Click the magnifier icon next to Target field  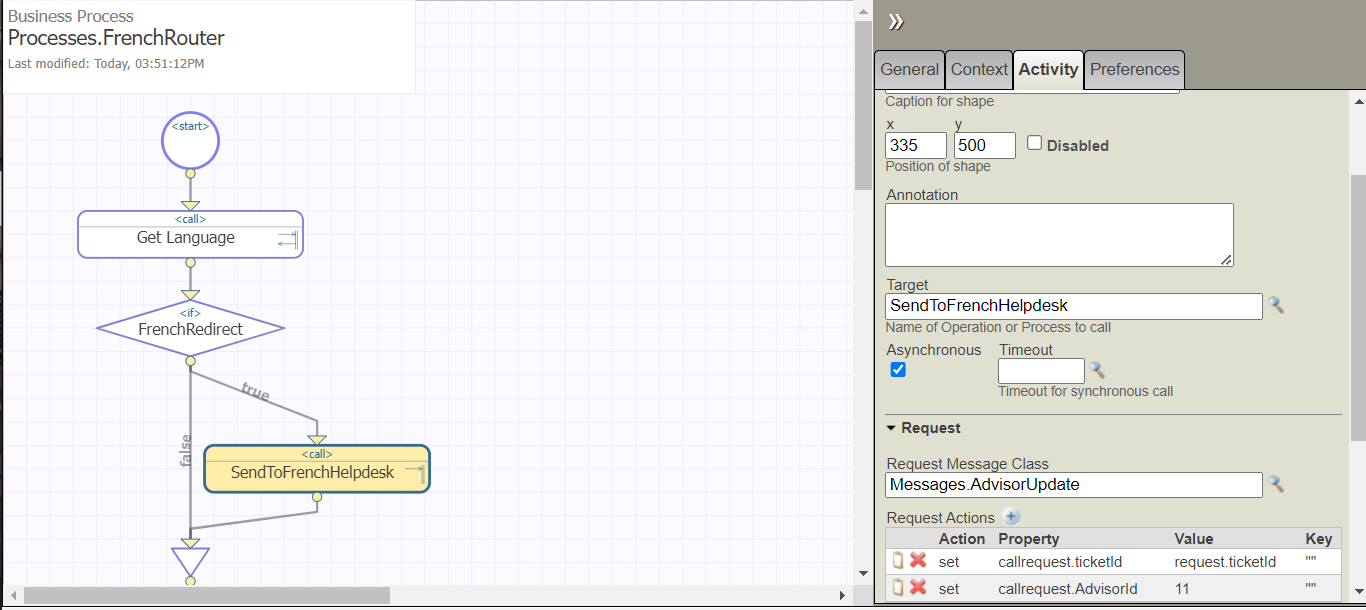pyautogui.click(x=1276, y=305)
